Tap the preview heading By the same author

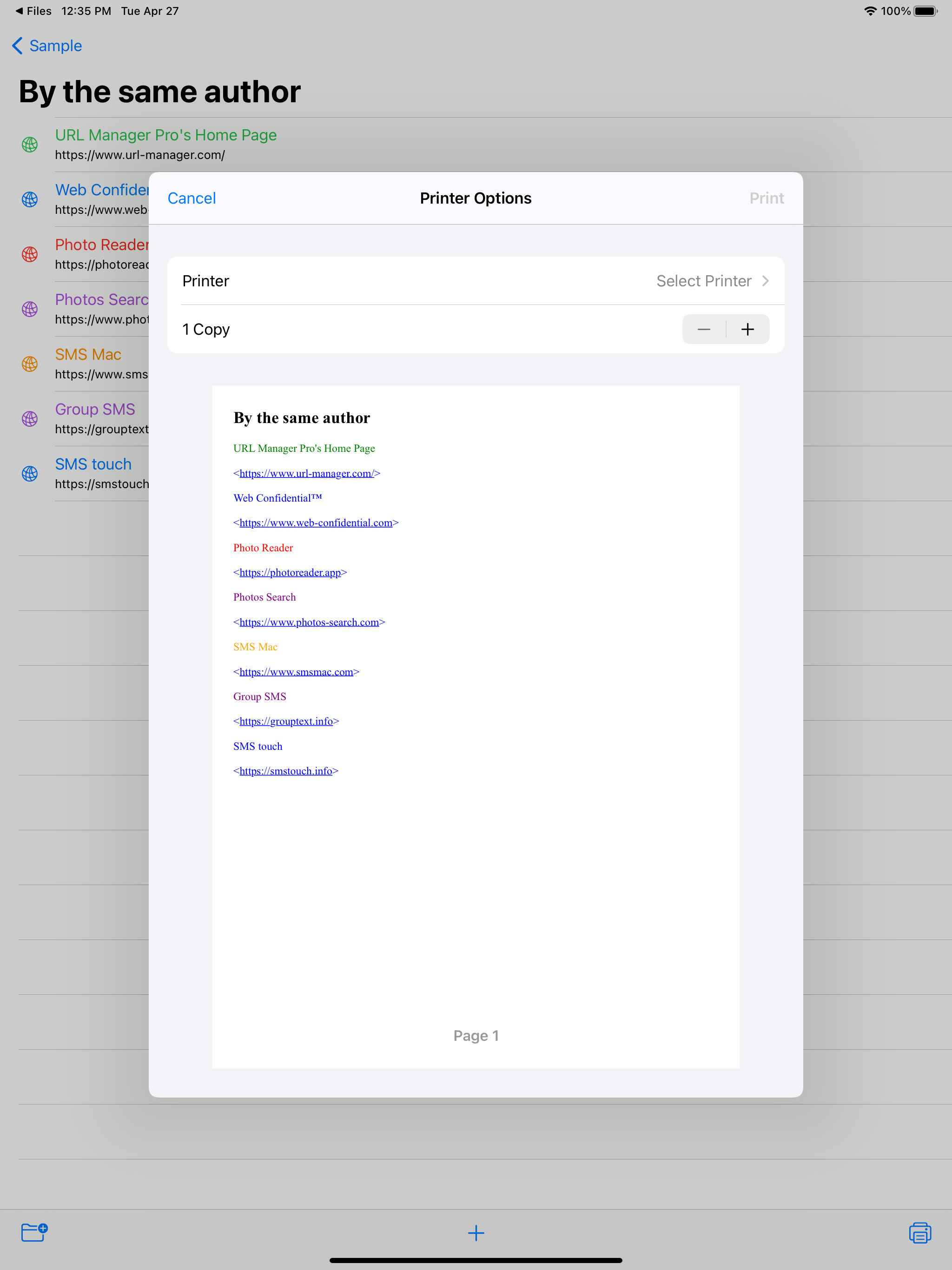[302, 418]
